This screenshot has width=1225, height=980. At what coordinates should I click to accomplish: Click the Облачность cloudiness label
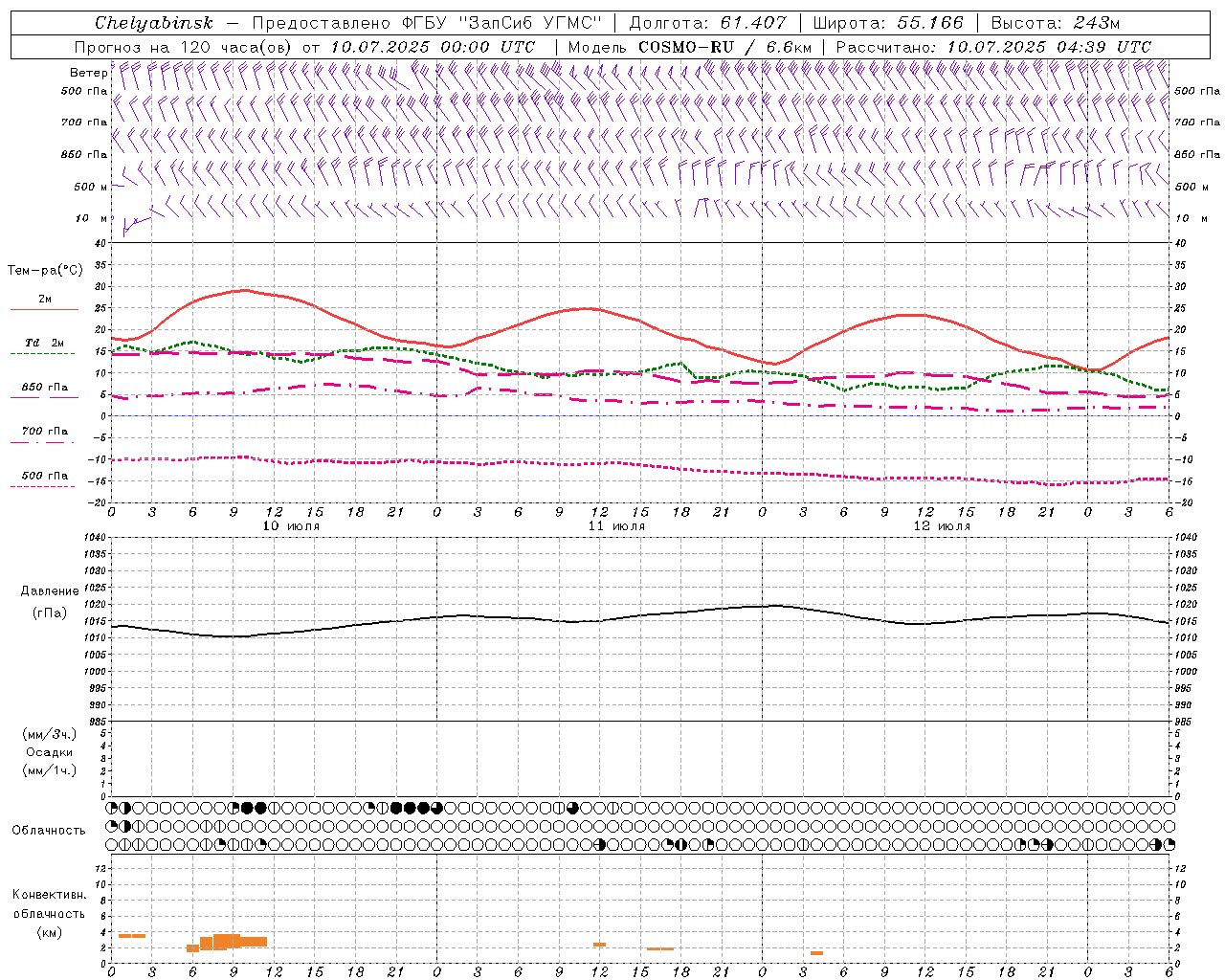pos(48,830)
